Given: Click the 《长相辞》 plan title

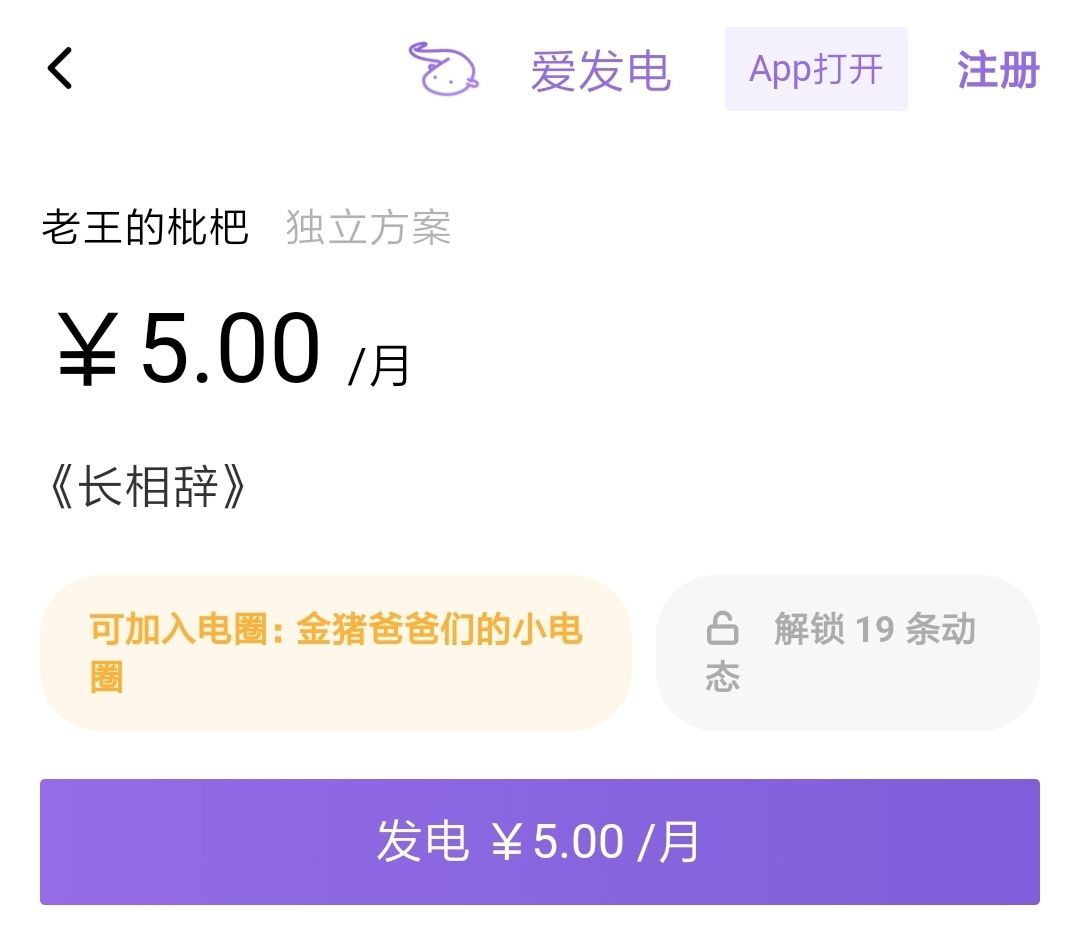Looking at the screenshot, I should pyautogui.click(x=146, y=486).
